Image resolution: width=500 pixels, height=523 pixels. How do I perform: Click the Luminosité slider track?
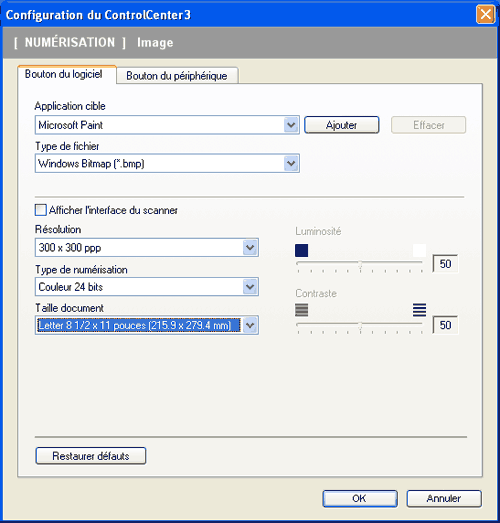[x=360, y=263]
